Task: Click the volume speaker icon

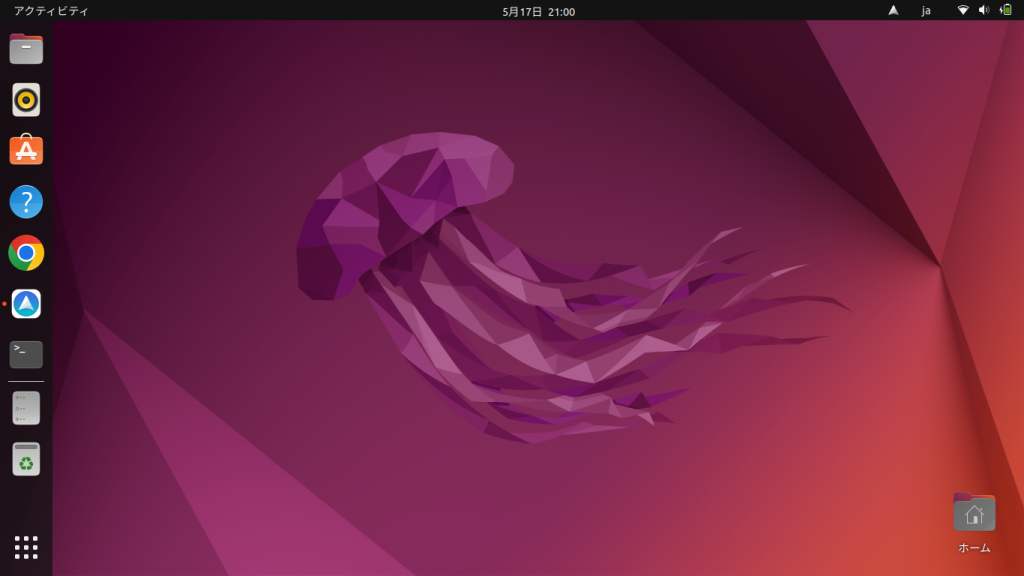Action: tap(984, 11)
